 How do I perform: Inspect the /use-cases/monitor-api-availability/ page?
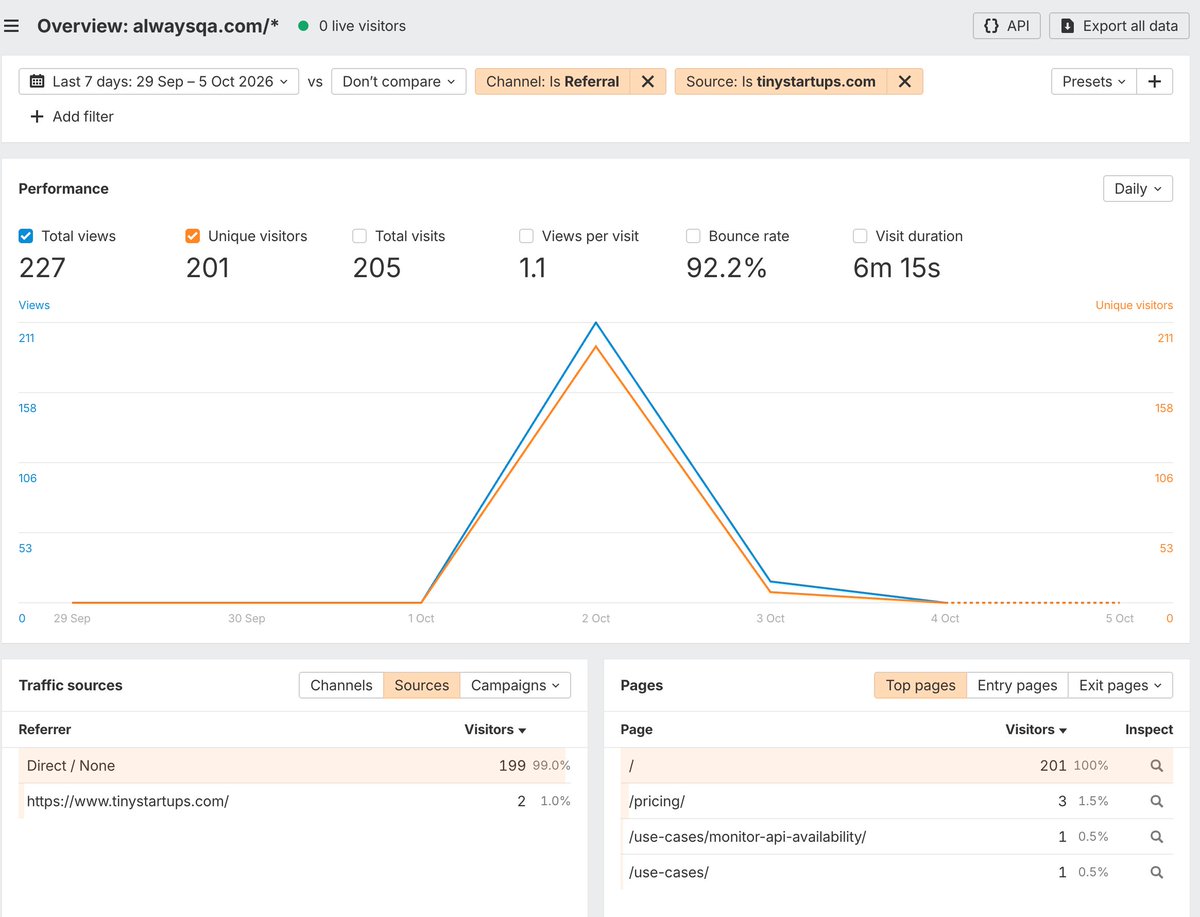tap(1157, 837)
